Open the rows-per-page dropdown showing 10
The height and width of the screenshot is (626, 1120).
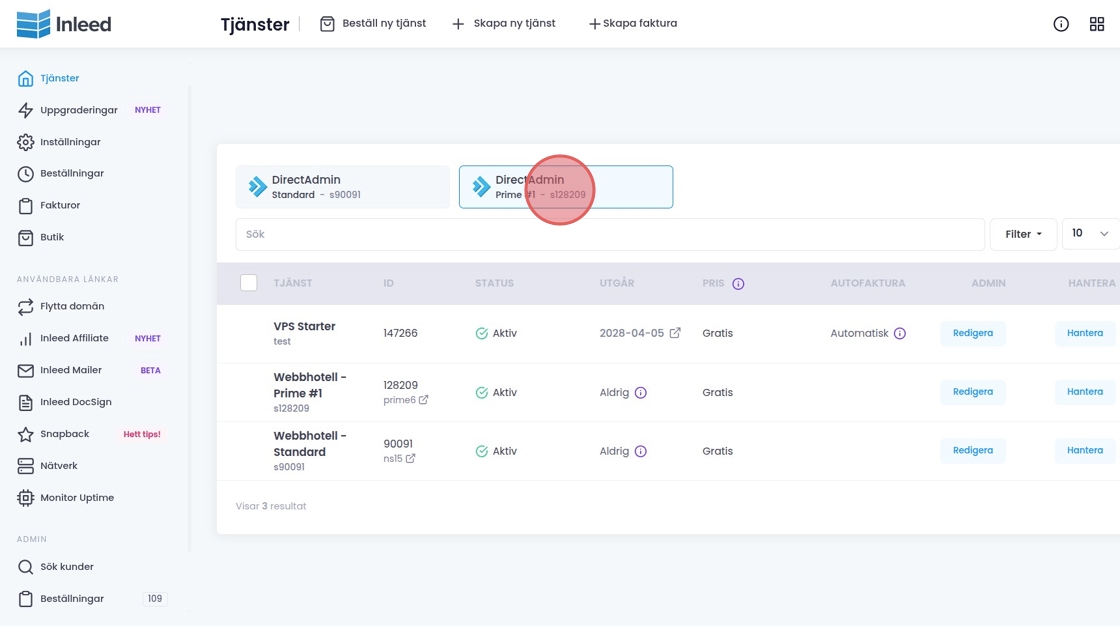(1090, 234)
